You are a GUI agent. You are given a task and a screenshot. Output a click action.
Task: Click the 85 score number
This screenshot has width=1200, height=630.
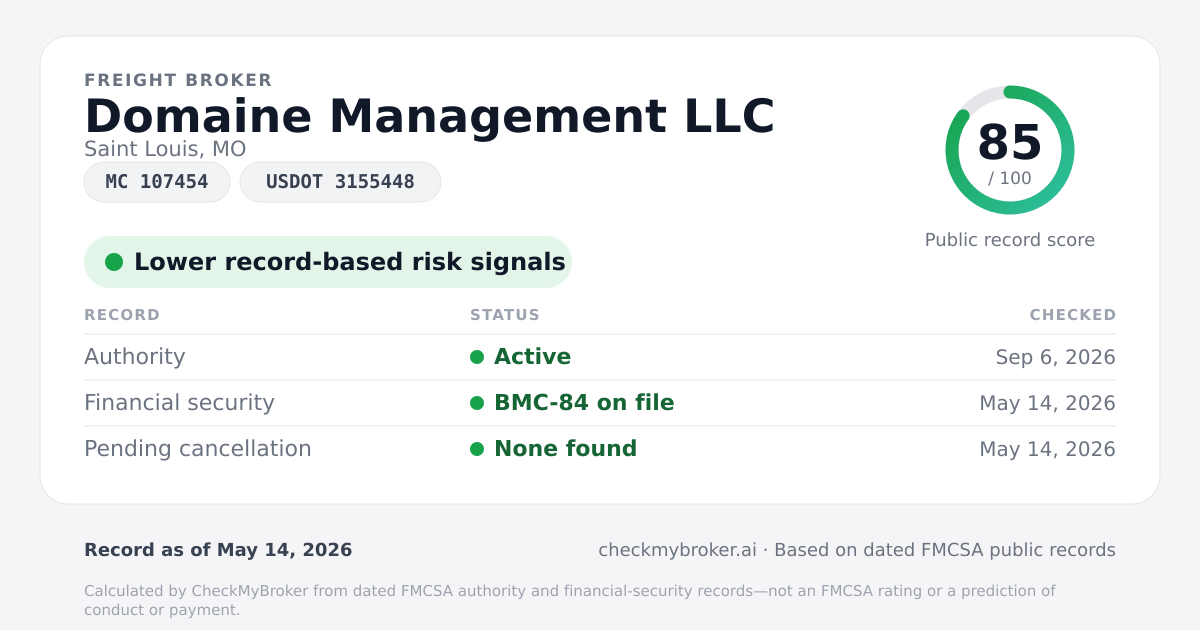pyautogui.click(x=1010, y=142)
